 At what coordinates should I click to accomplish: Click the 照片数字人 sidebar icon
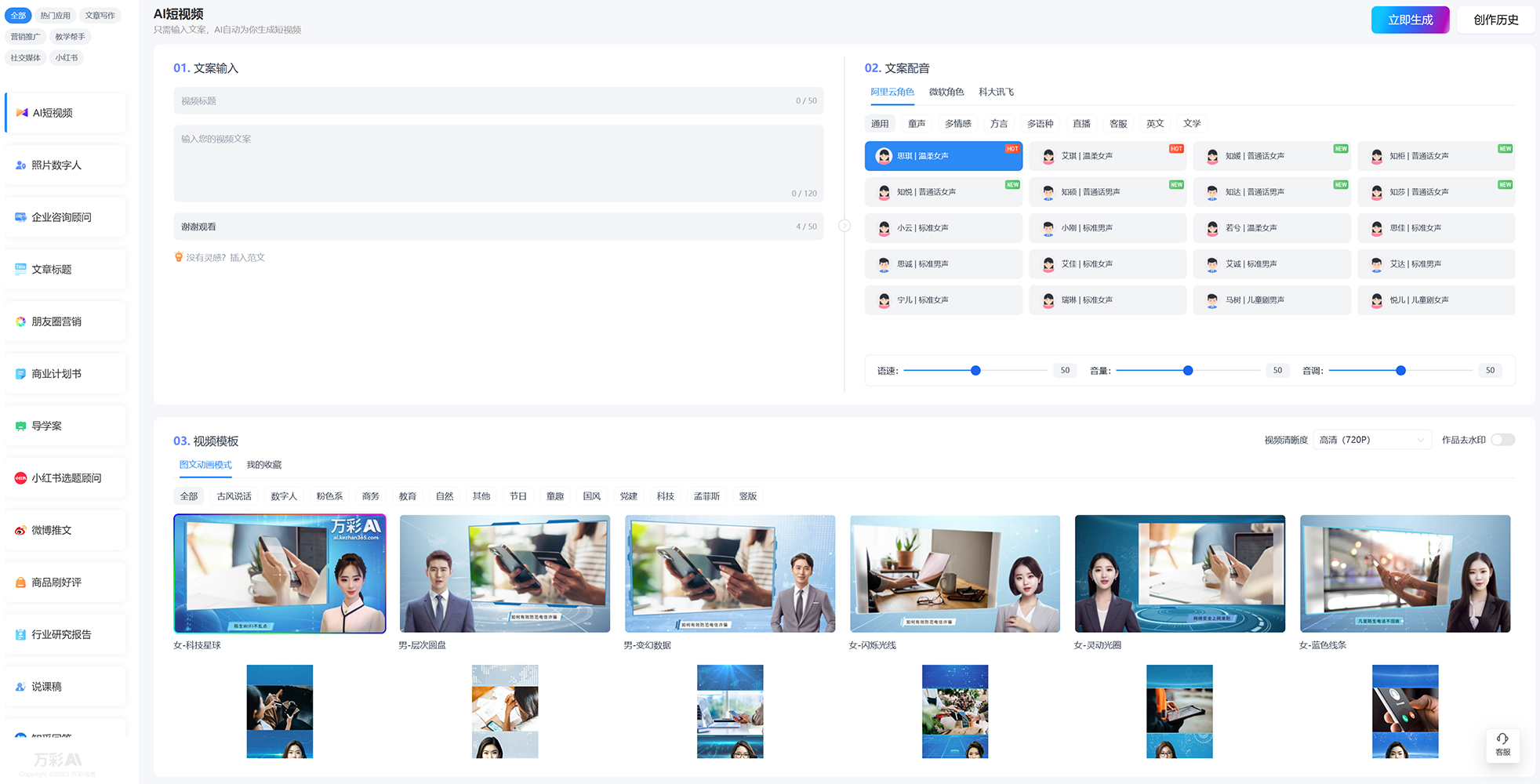pyautogui.click(x=20, y=165)
